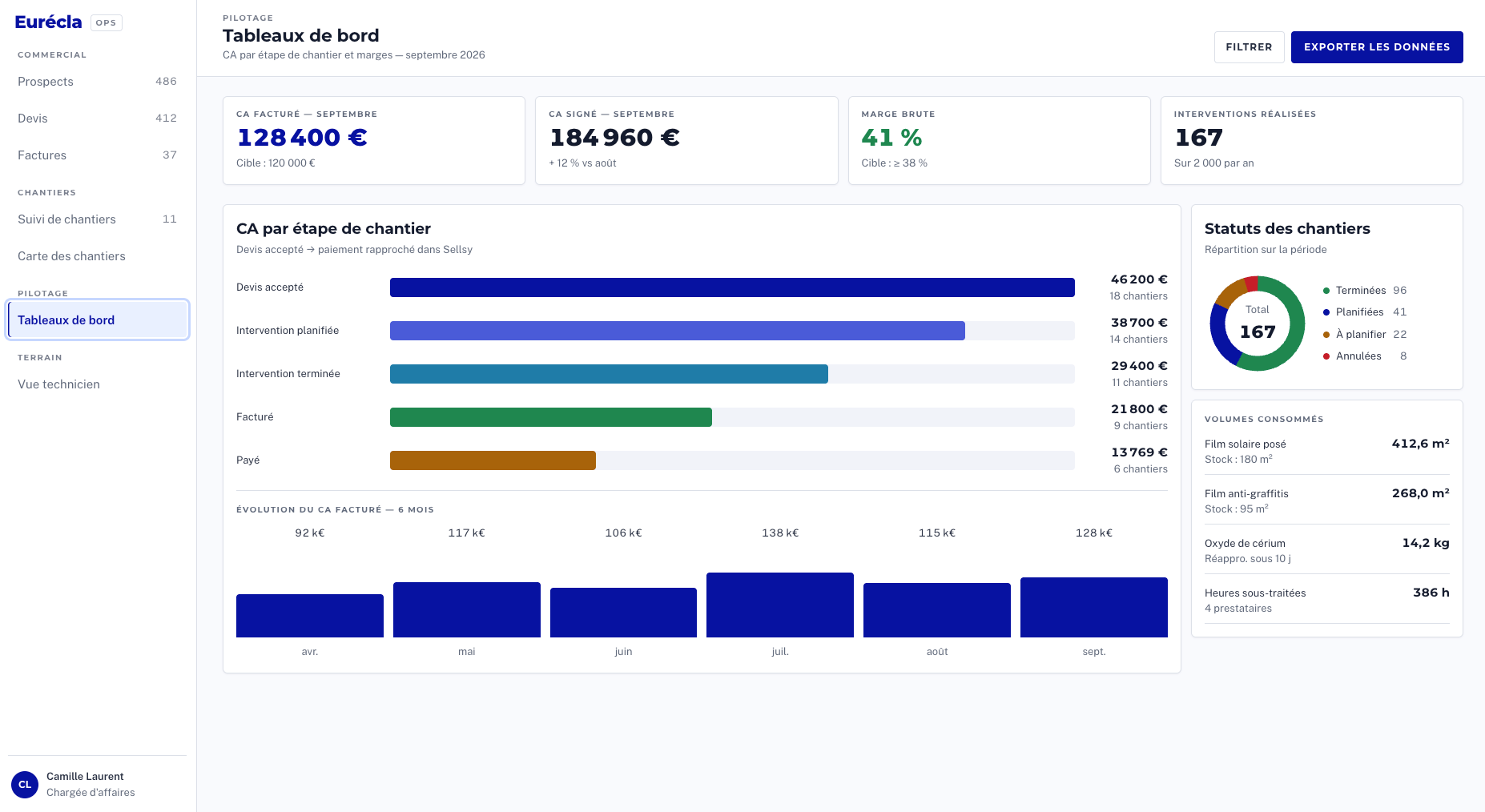Click the Marge brute KPI card

tap(999, 140)
